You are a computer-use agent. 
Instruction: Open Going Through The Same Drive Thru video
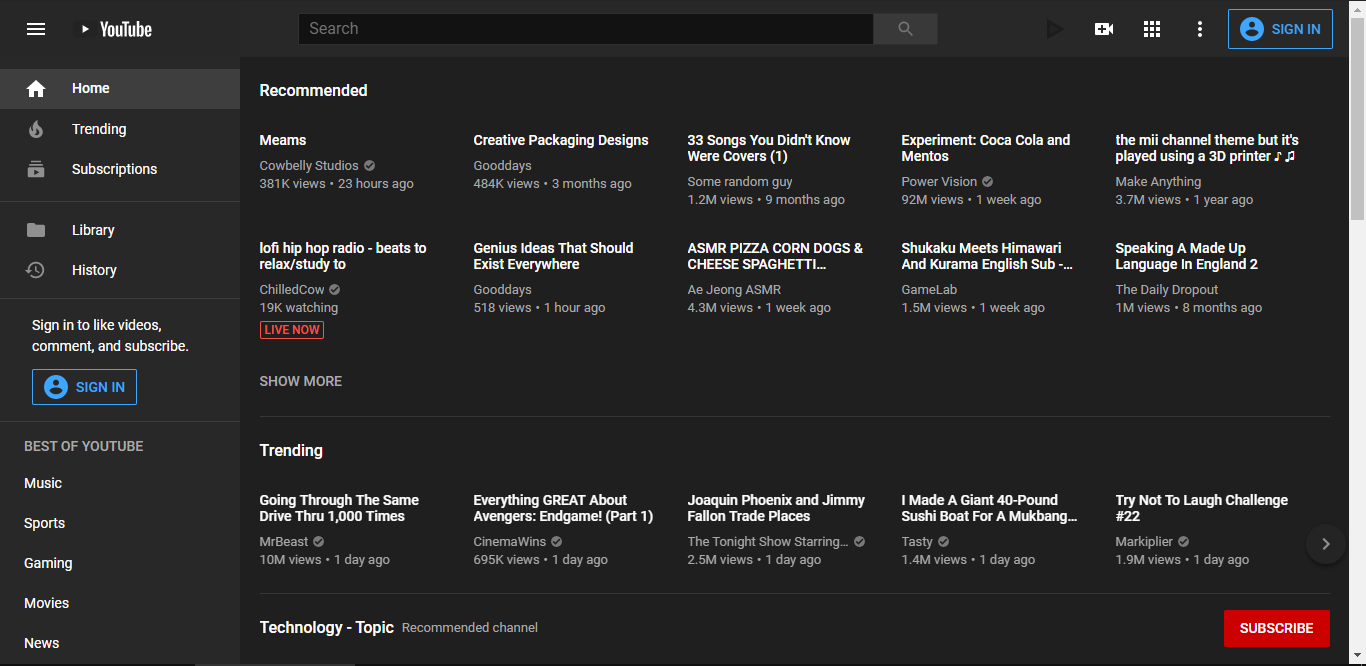(x=339, y=508)
